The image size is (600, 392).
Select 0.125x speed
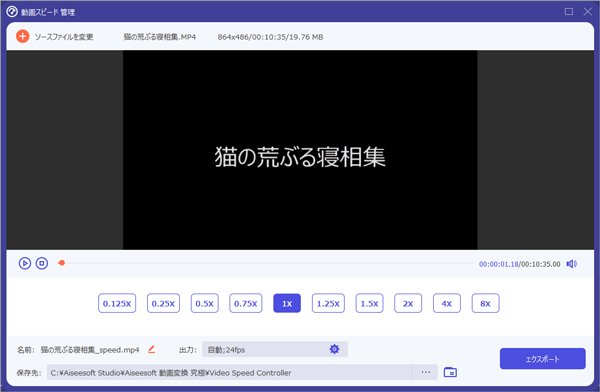[117, 303]
